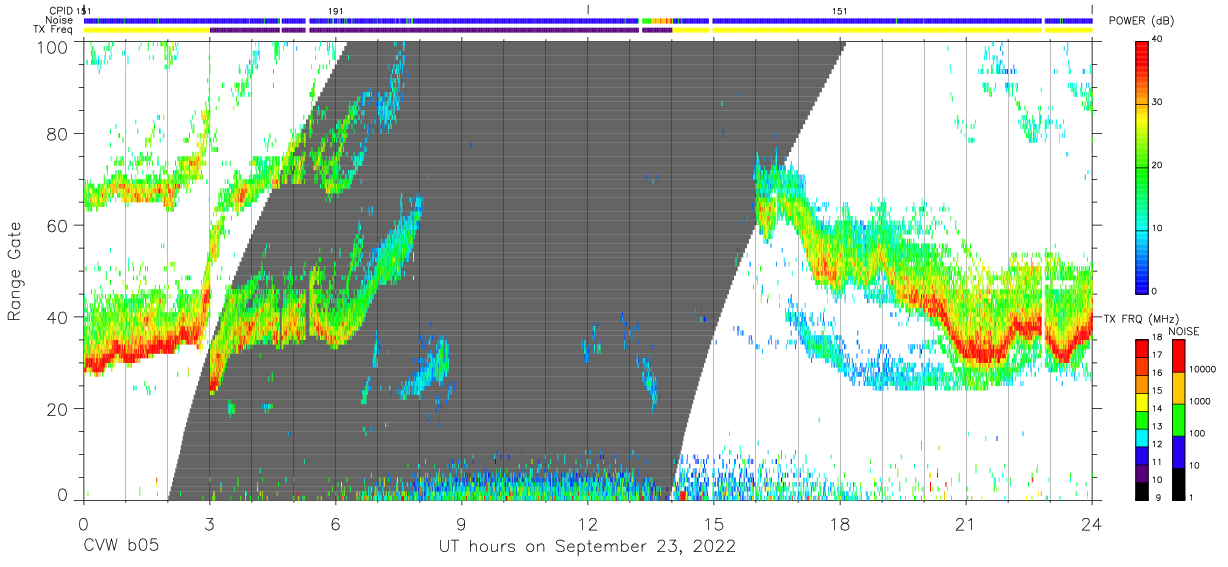Click the 'CPID' row label
This screenshot has height=567, width=1228.
point(60,10)
